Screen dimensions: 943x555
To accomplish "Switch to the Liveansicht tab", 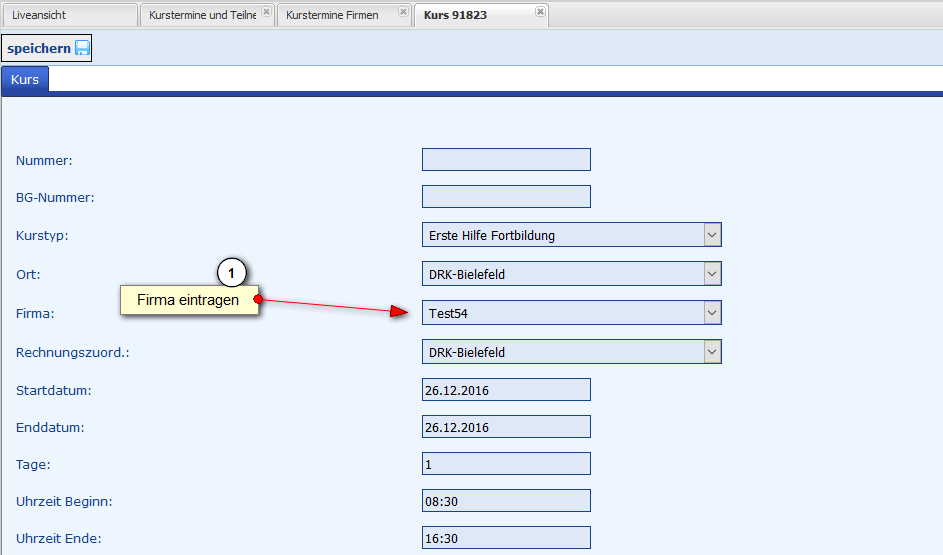I will tap(68, 15).
